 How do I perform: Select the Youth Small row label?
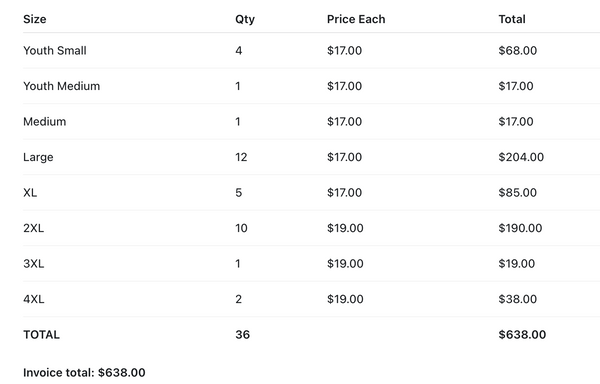tap(55, 50)
